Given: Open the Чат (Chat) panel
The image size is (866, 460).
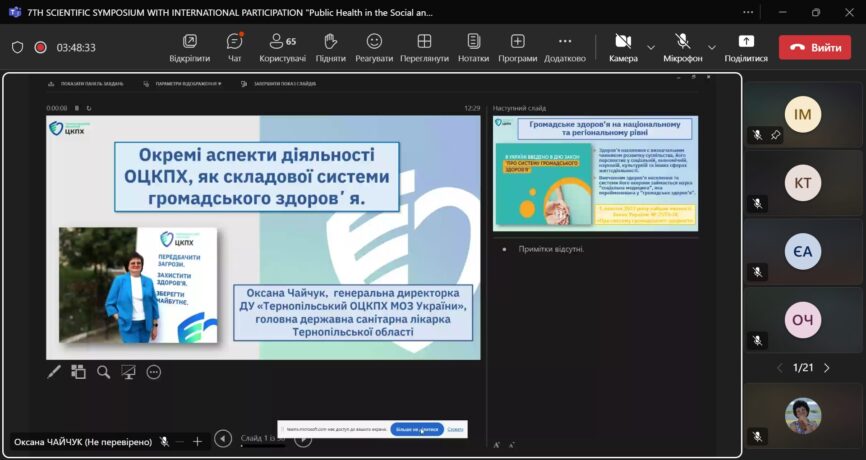Looking at the screenshot, I should (234, 46).
